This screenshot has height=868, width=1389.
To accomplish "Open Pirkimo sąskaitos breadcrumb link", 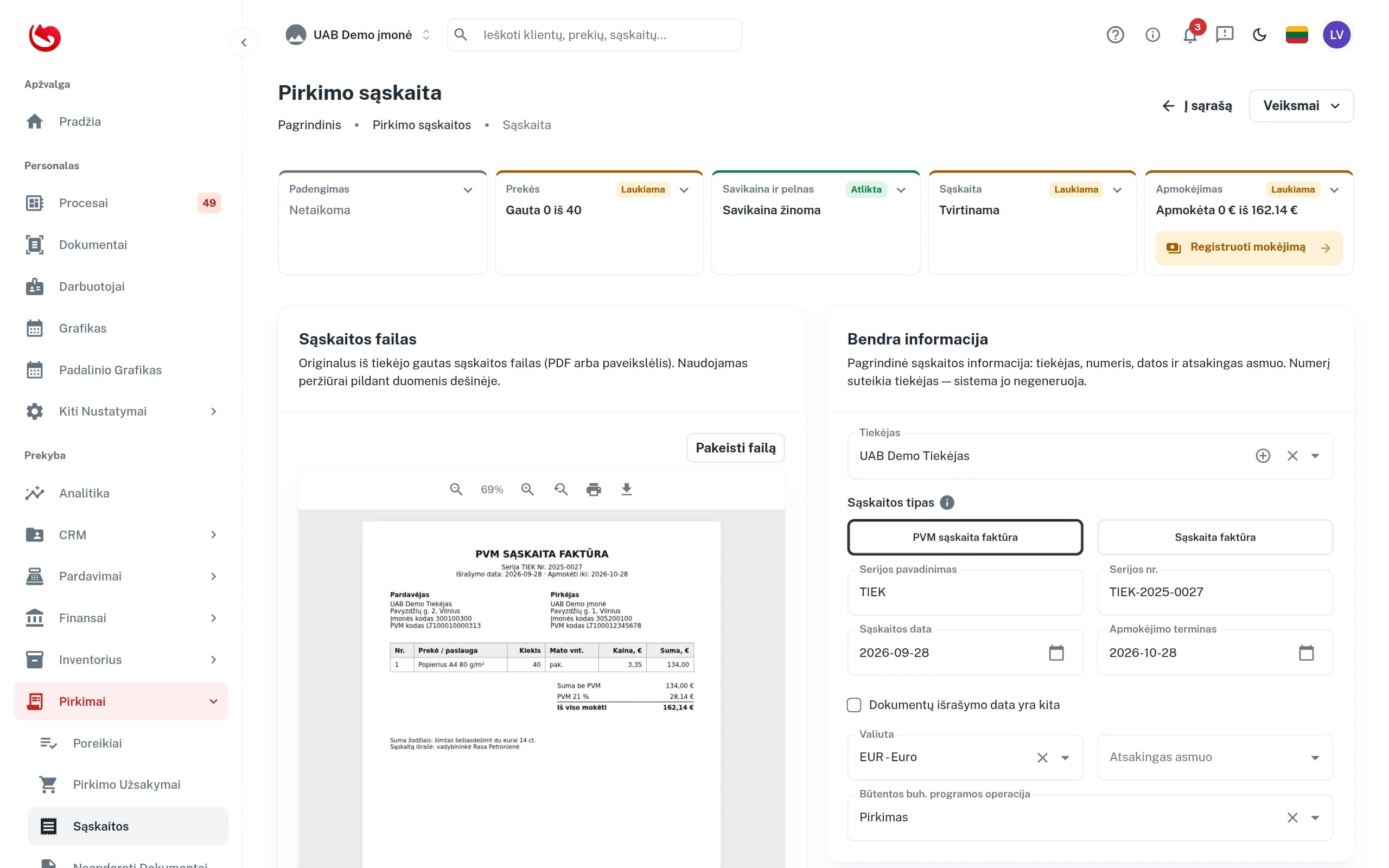I will pyautogui.click(x=421, y=125).
